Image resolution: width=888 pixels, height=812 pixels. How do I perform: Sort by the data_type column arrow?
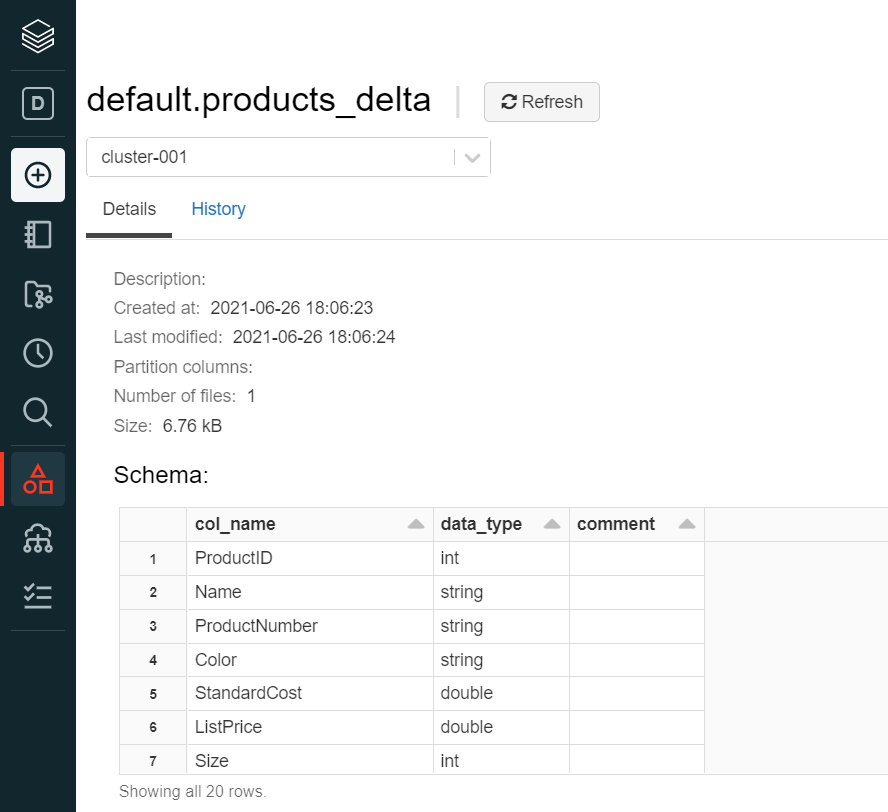(x=551, y=524)
